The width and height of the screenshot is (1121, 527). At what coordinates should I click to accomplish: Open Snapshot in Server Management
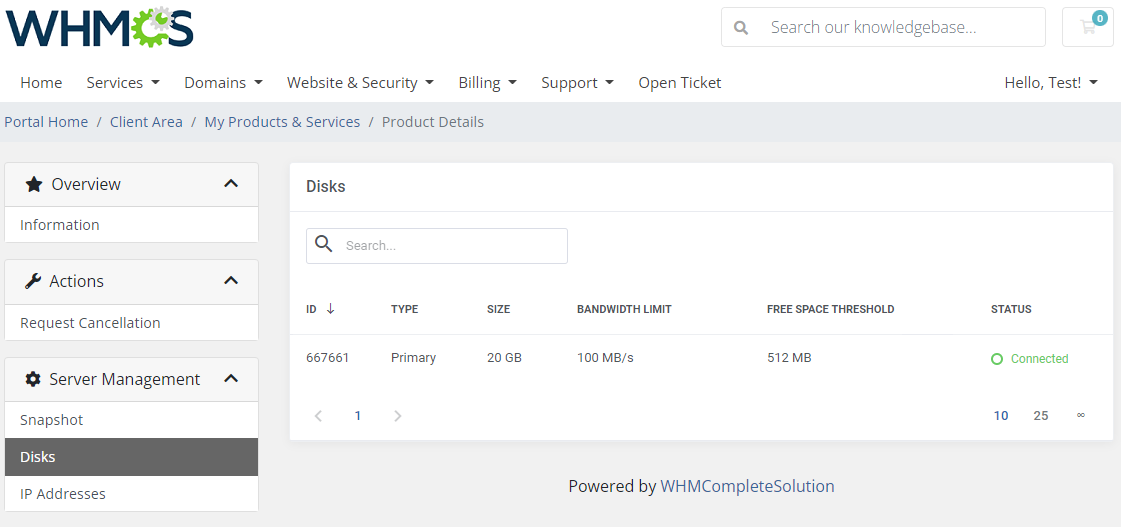pyautogui.click(x=132, y=420)
